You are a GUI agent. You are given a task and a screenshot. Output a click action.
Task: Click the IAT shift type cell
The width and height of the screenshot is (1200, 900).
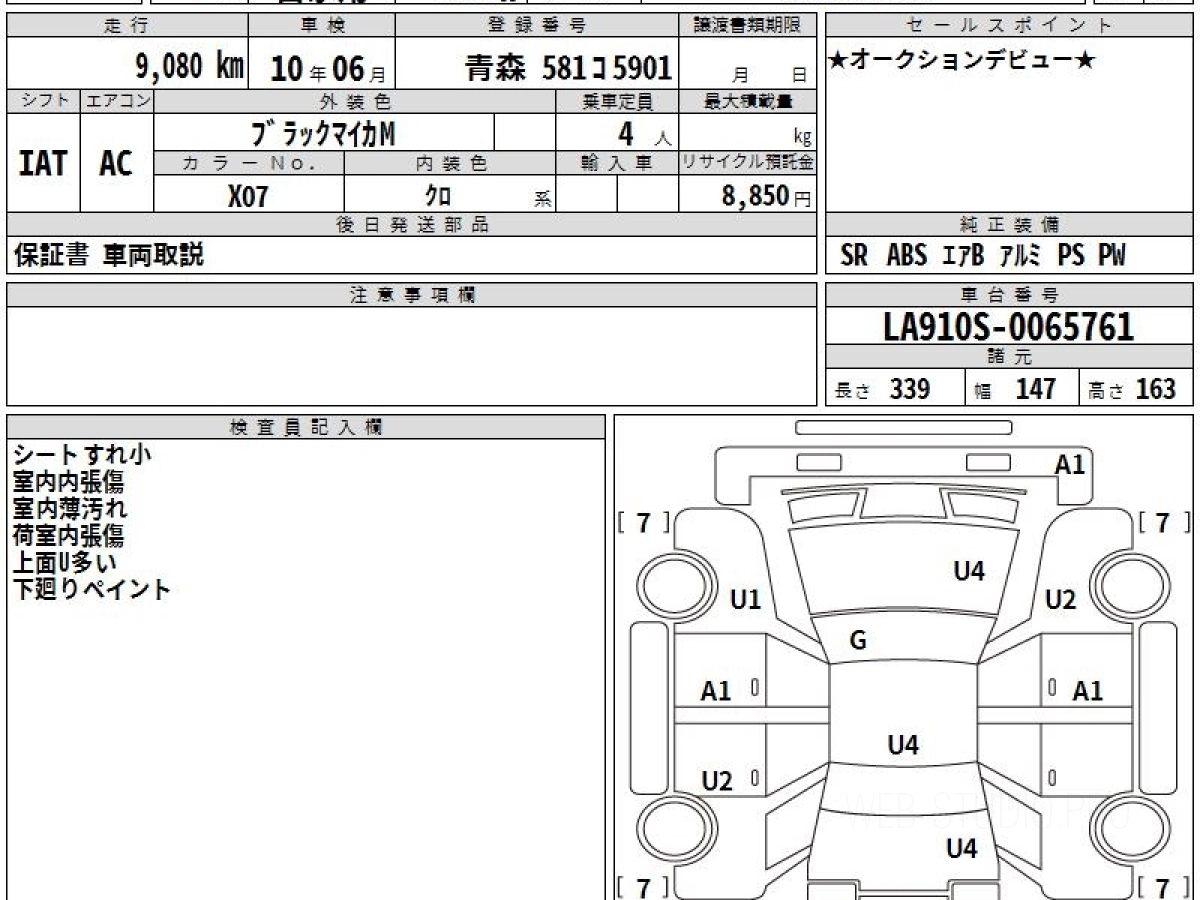click(x=43, y=163)
